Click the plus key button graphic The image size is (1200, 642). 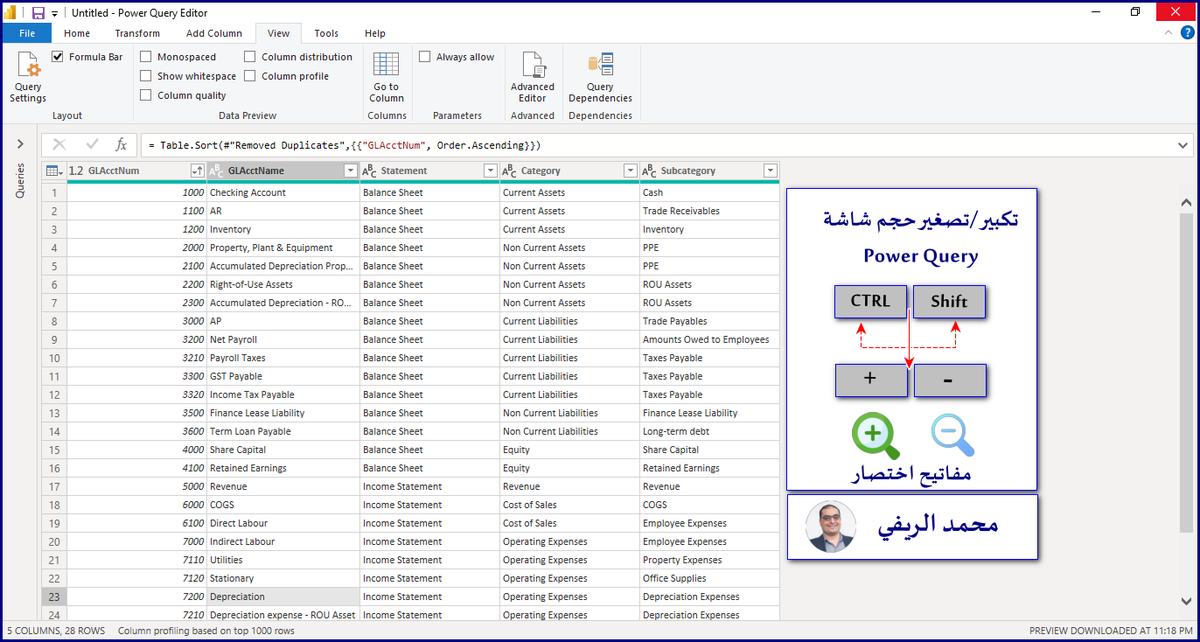coord(870,380)
